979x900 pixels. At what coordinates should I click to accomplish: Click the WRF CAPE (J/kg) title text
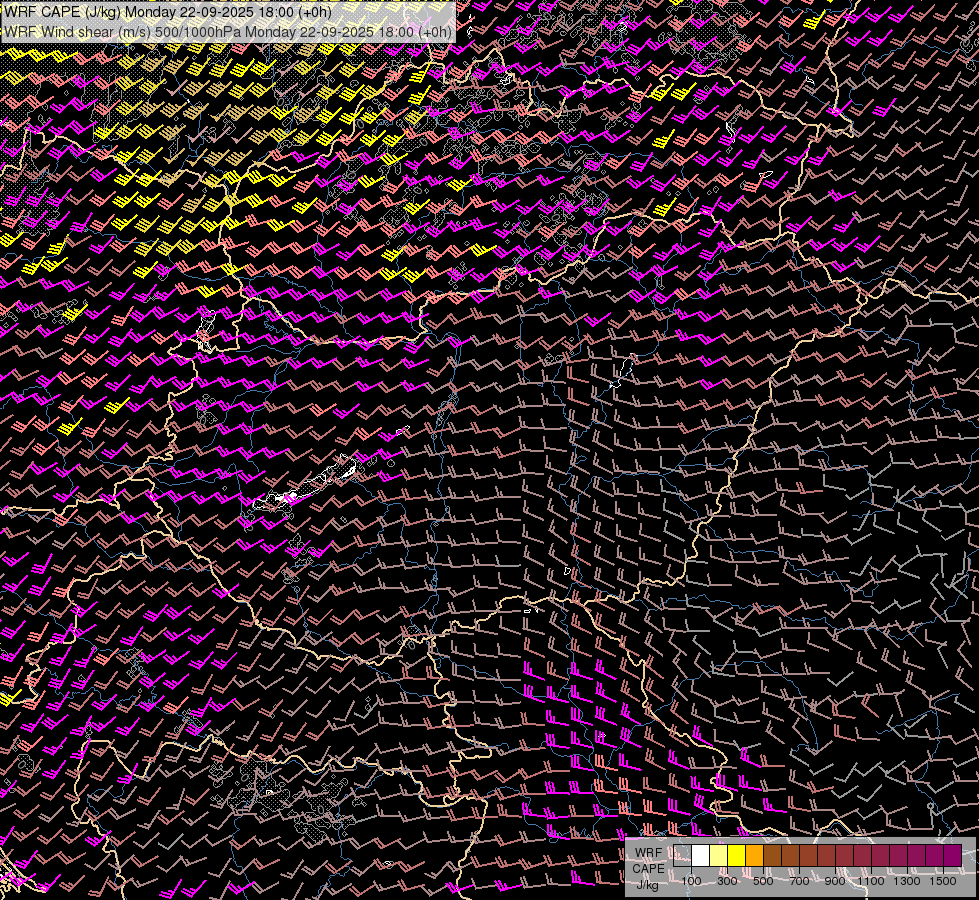click(x=61, y=12)
